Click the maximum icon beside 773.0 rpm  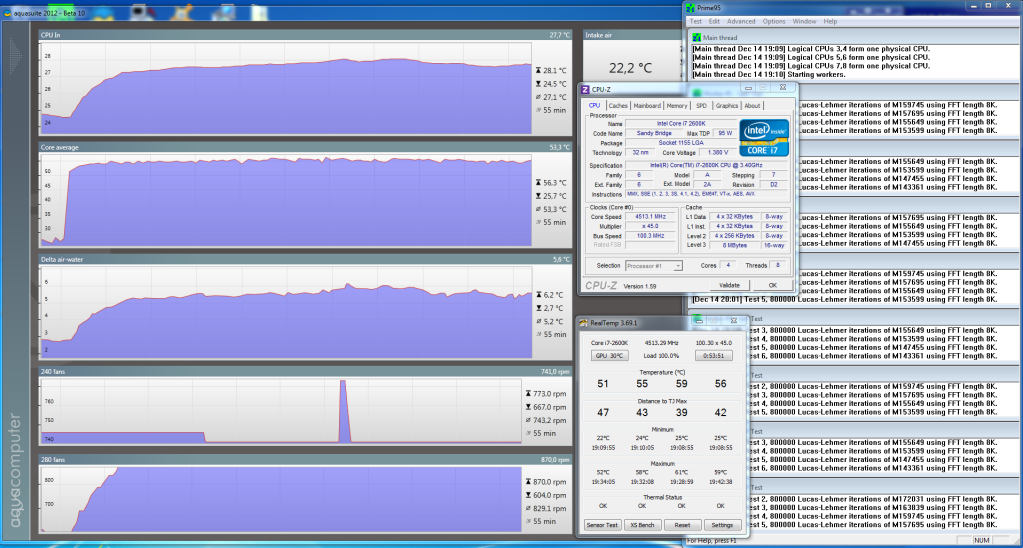(528, 394)
